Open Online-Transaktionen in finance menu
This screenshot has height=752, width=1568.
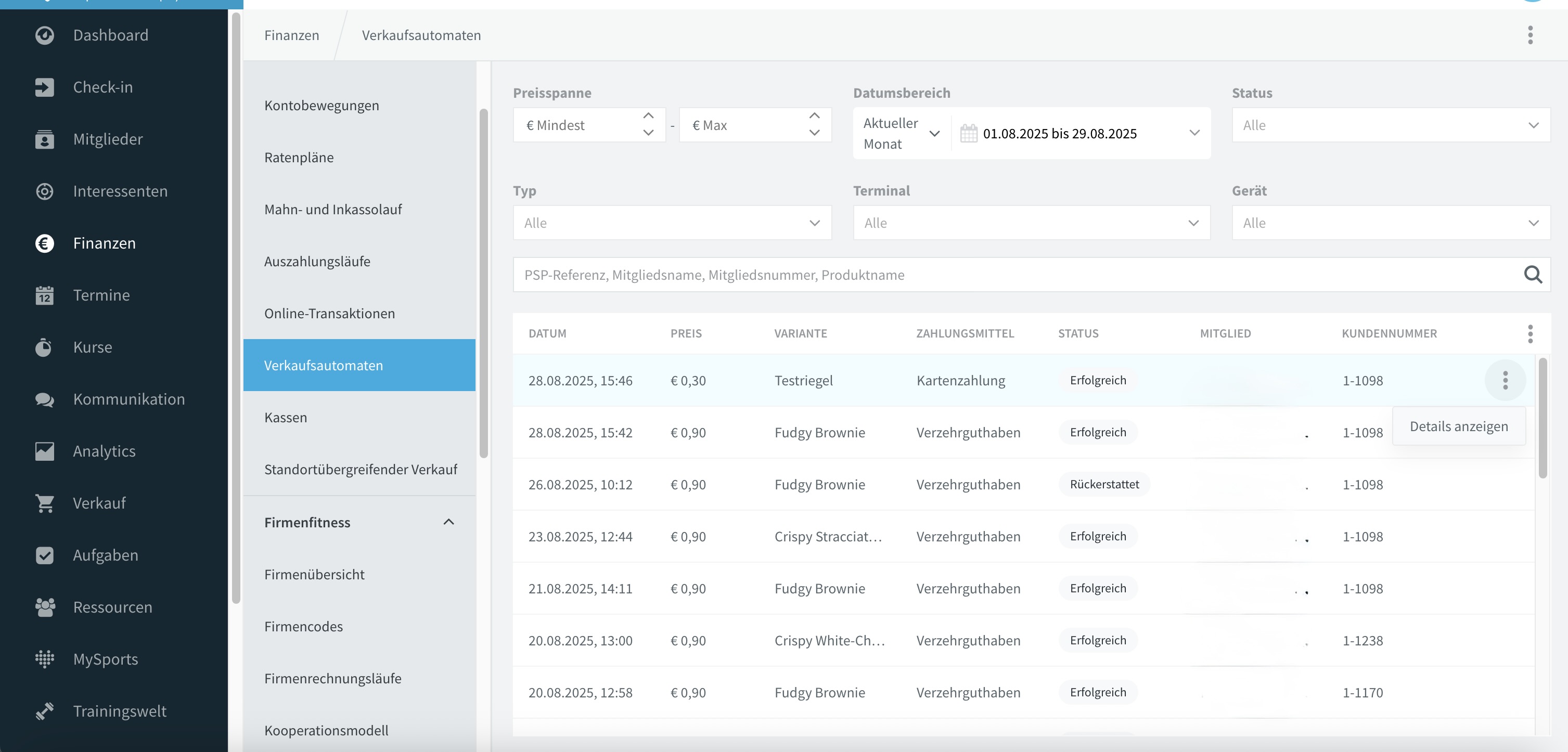pos(329,313)
